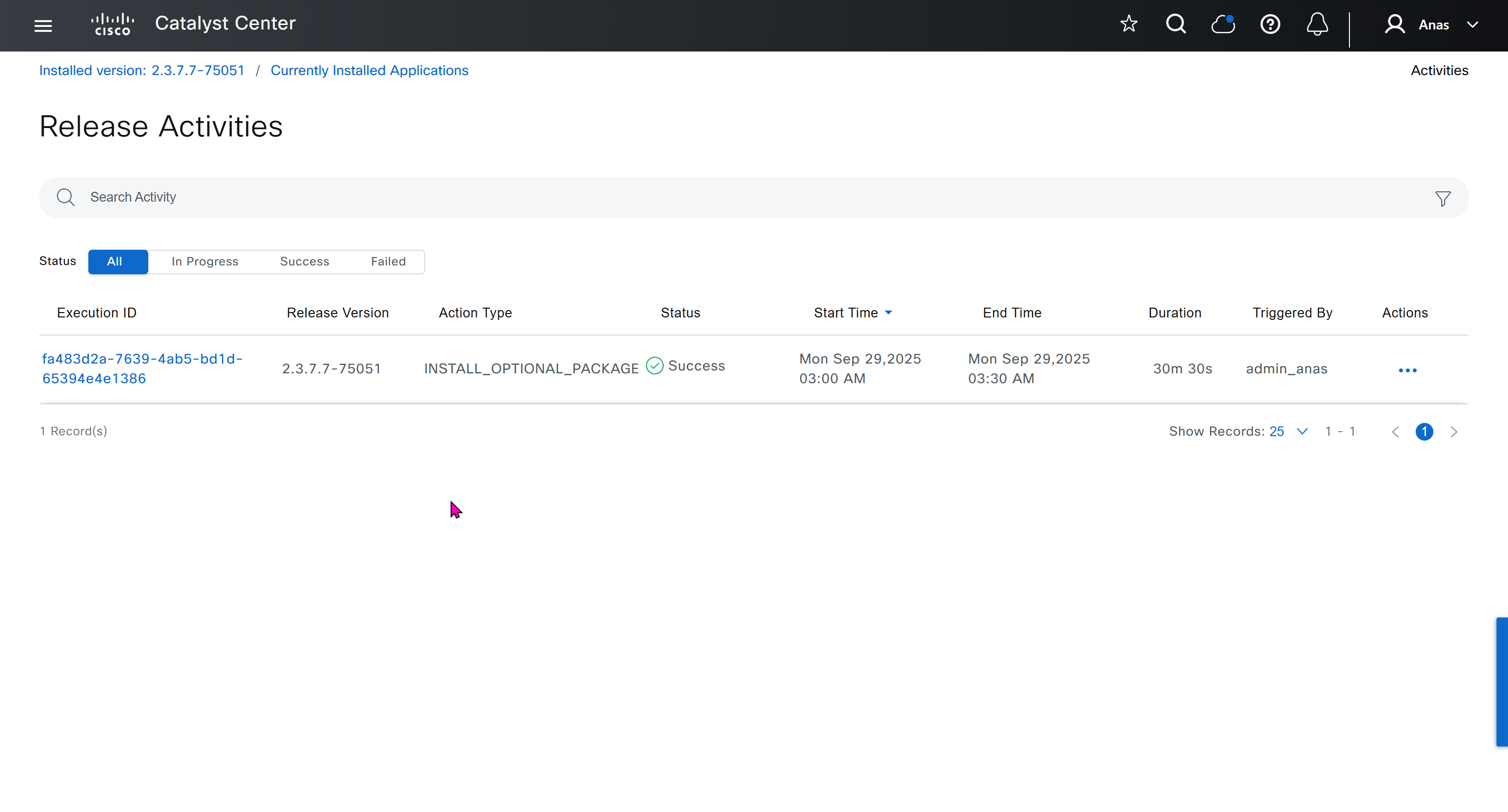Click the filter funnel icon
The height and width of the screenshot is (812, 1508).
(1442, 198)
